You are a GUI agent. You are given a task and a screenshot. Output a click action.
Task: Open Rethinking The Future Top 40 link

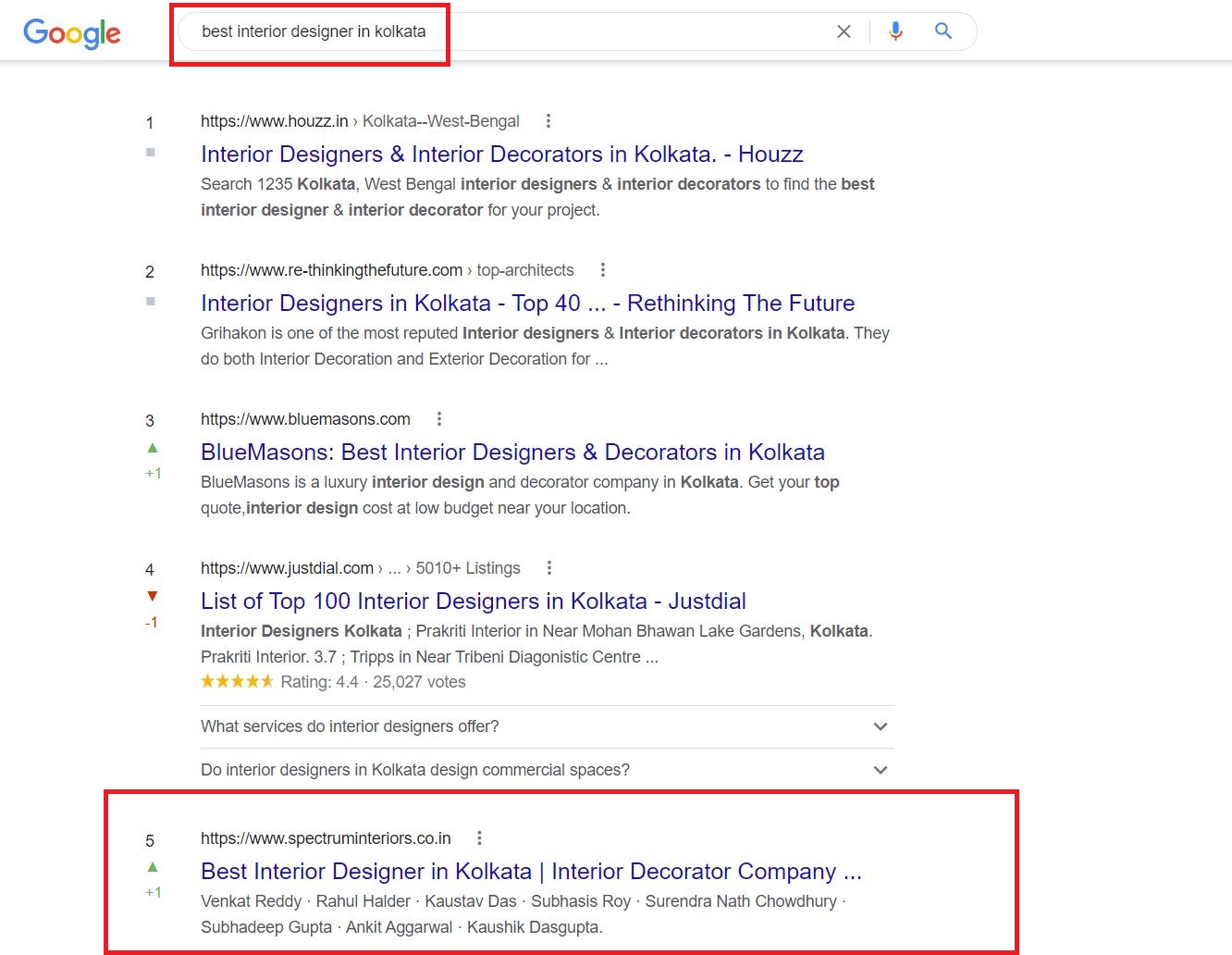coord(527,304)
